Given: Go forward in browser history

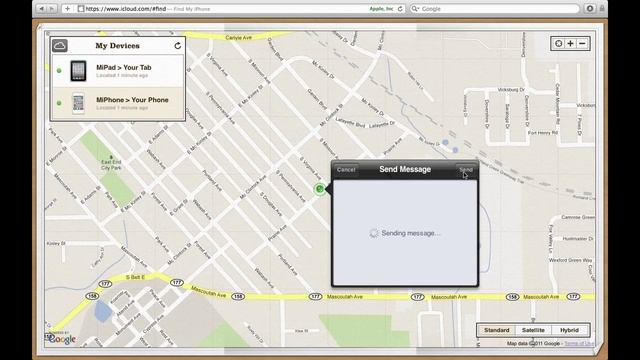Looking at the screenshot, I should pos(52,9).
